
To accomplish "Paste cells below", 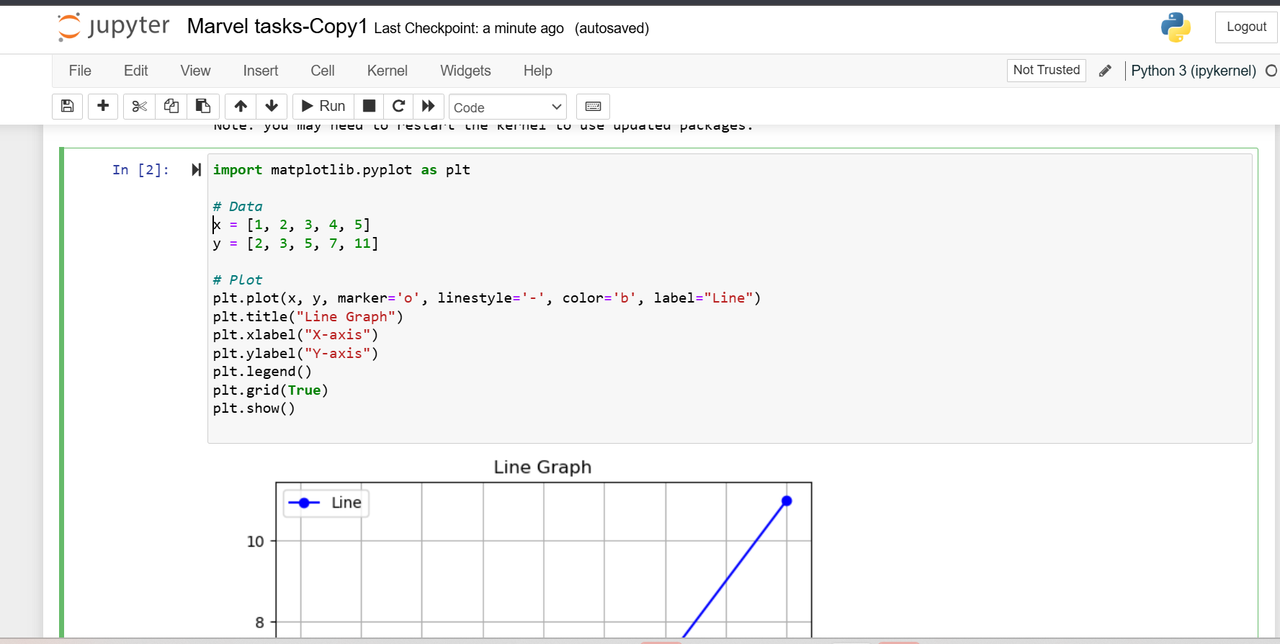I will (203, 106).
